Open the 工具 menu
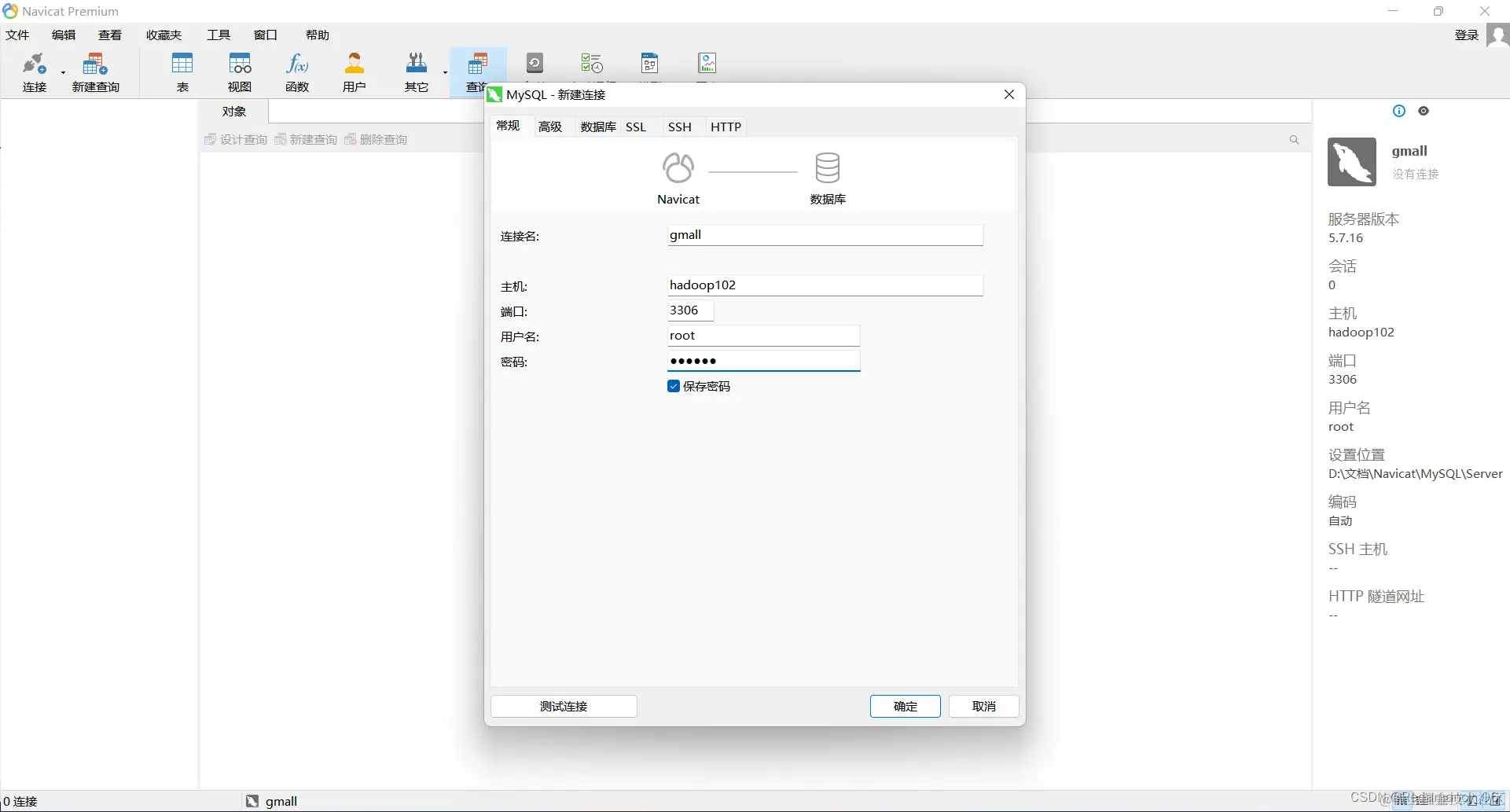Viewport: 1510px width, 812px height. tap(219, 35)
